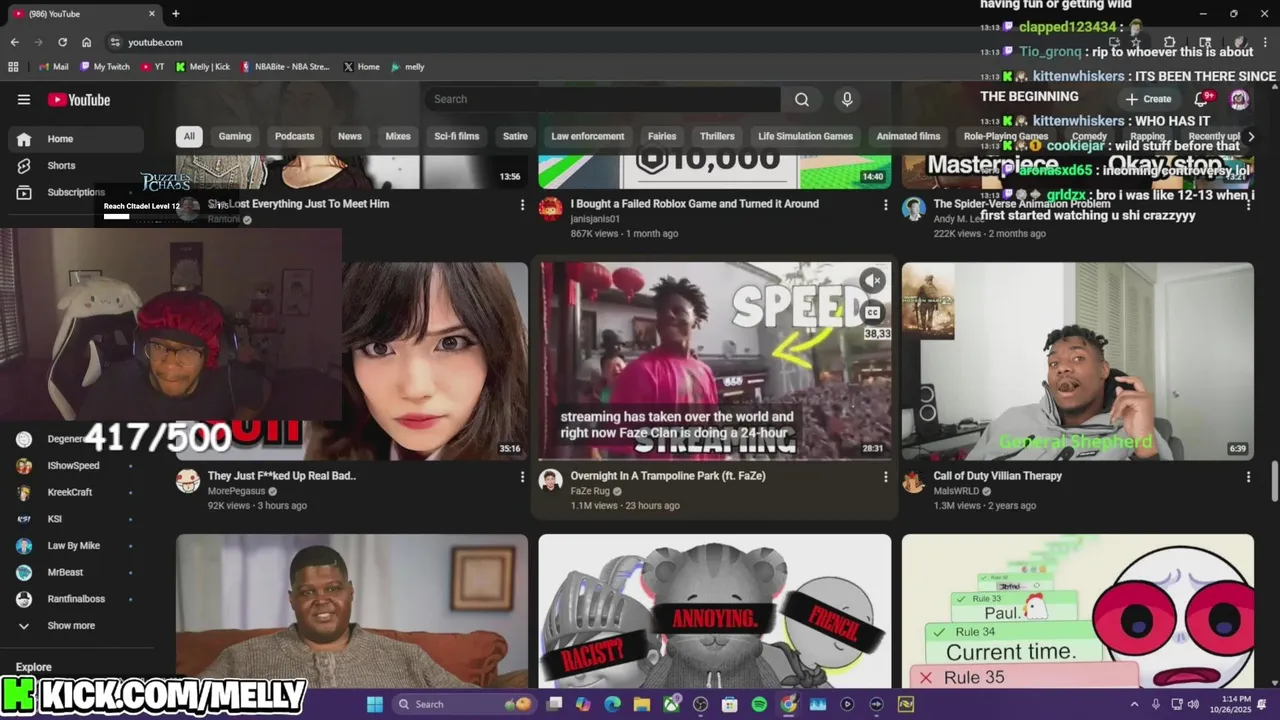Open Mail bookmark
This screenshot has width=1280, height=720.
pyautogui.click(x=53, y=67)
